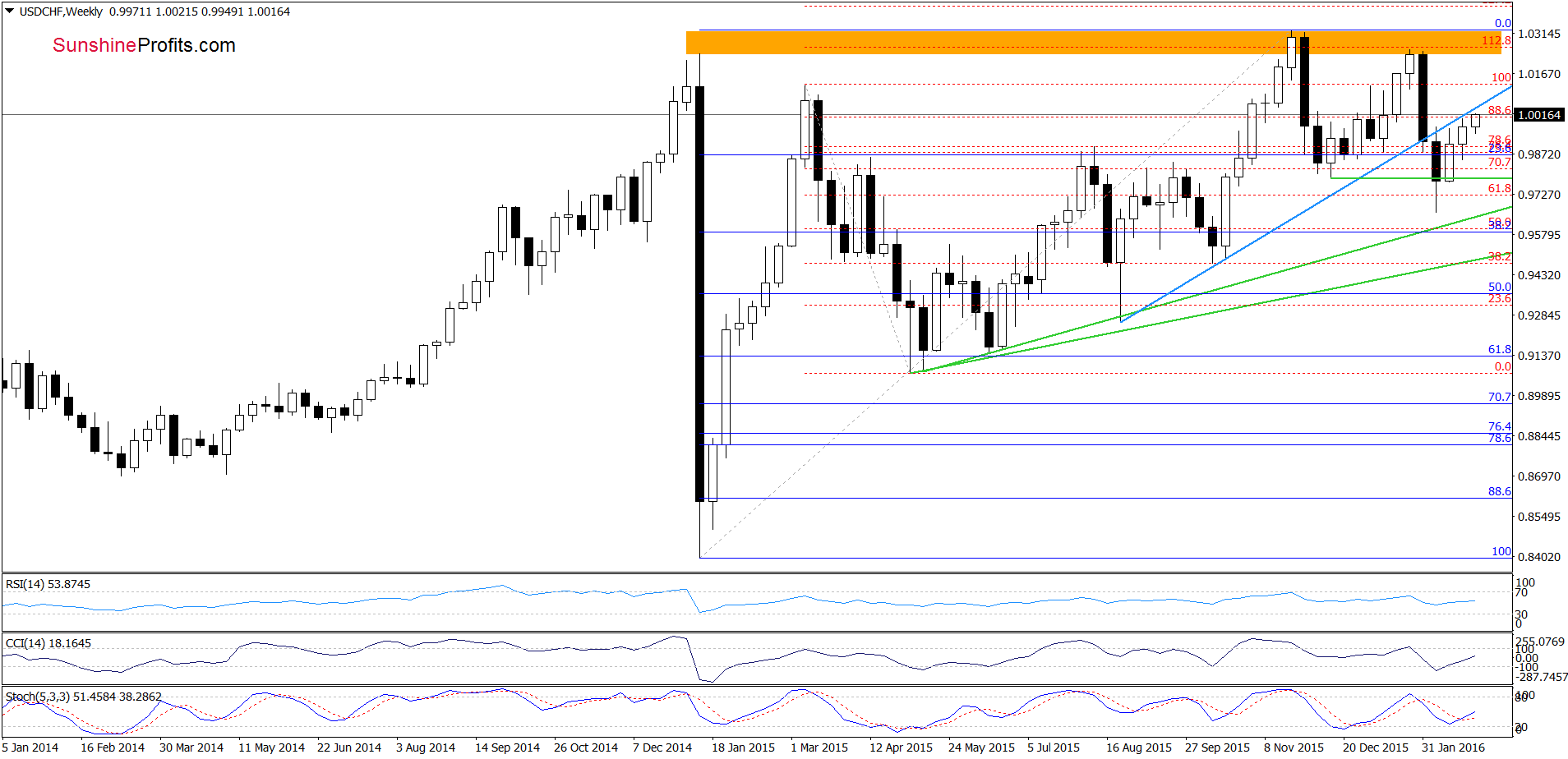Click the 31 Jan 2016 date label
The width and height of the screenshot is (1568, 759).
[1453, 747]
